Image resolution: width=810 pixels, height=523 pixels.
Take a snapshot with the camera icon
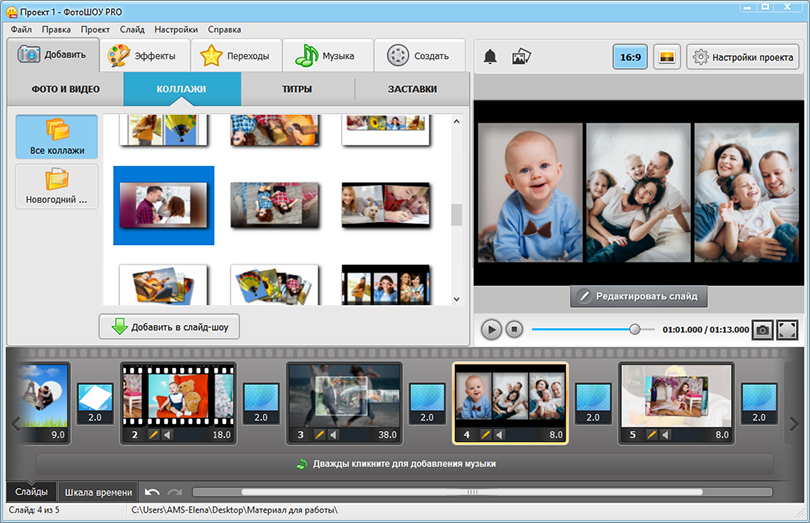tap(762, 329)
